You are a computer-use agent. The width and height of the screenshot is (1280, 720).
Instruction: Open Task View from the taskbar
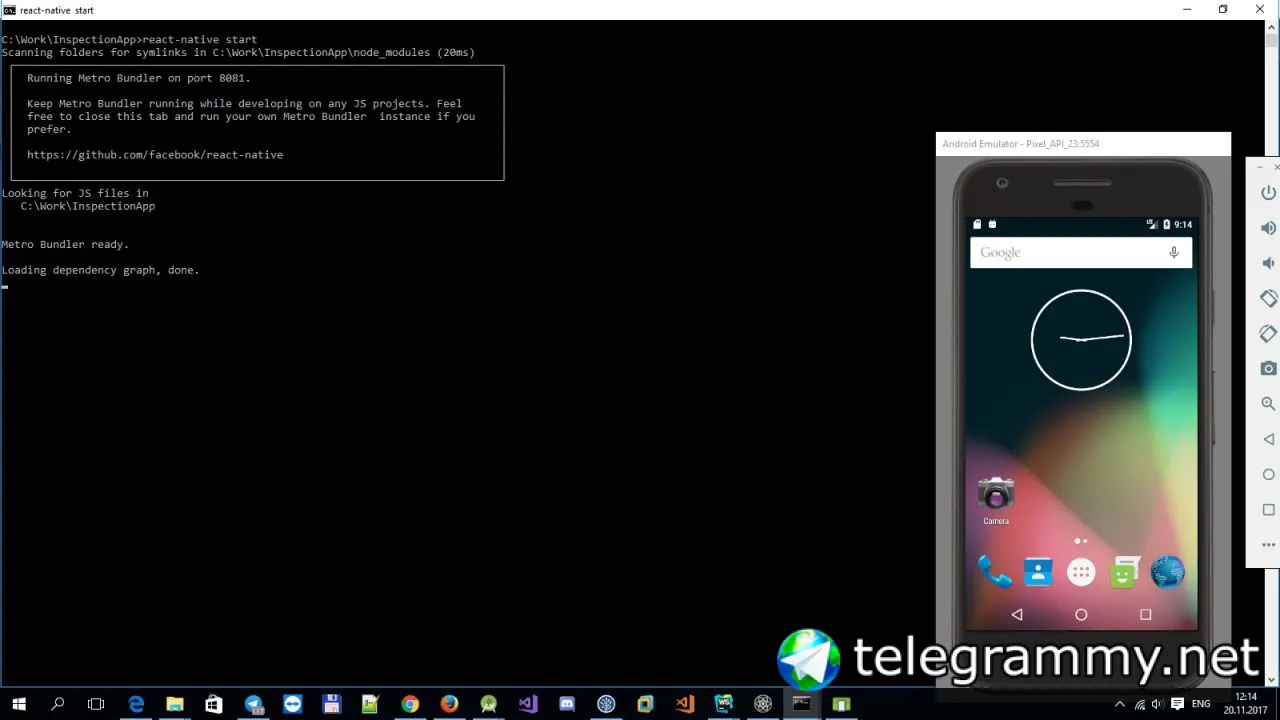click(x=96, y=704)
